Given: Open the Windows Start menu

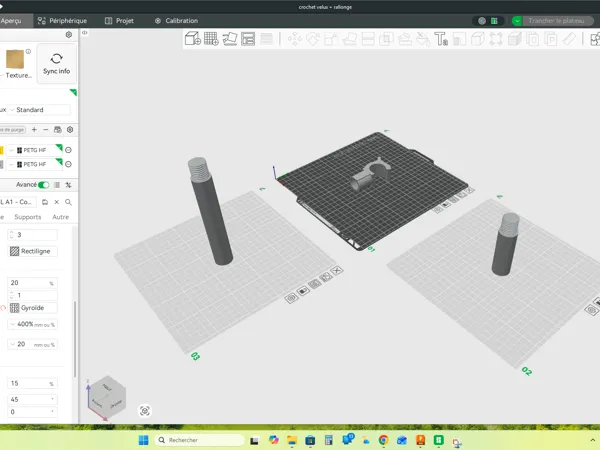Looking at the screenshot, I should [x=143, y=440].
